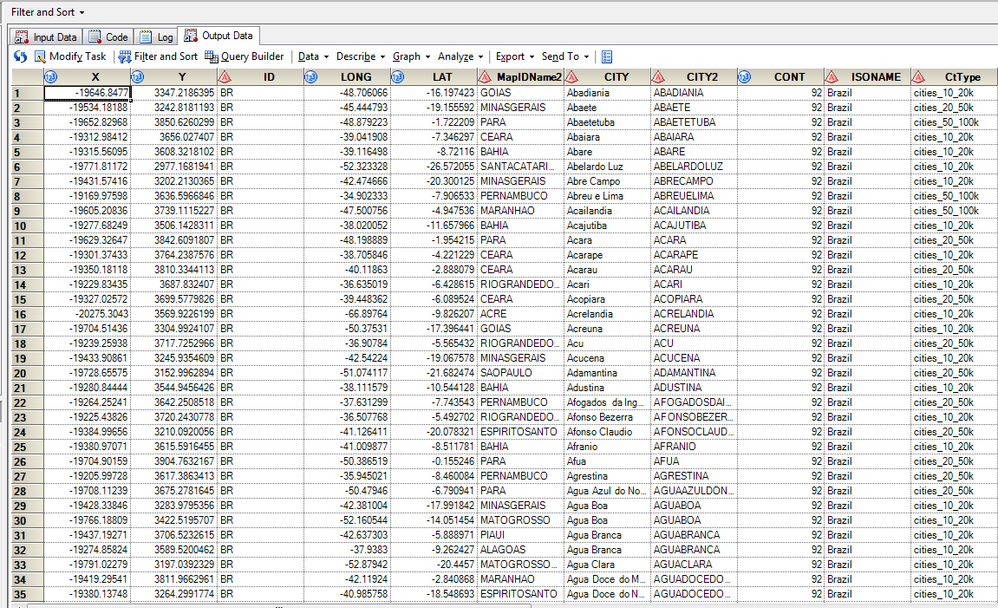Select the MapIDName2 column header

click(x=520, y=77)
